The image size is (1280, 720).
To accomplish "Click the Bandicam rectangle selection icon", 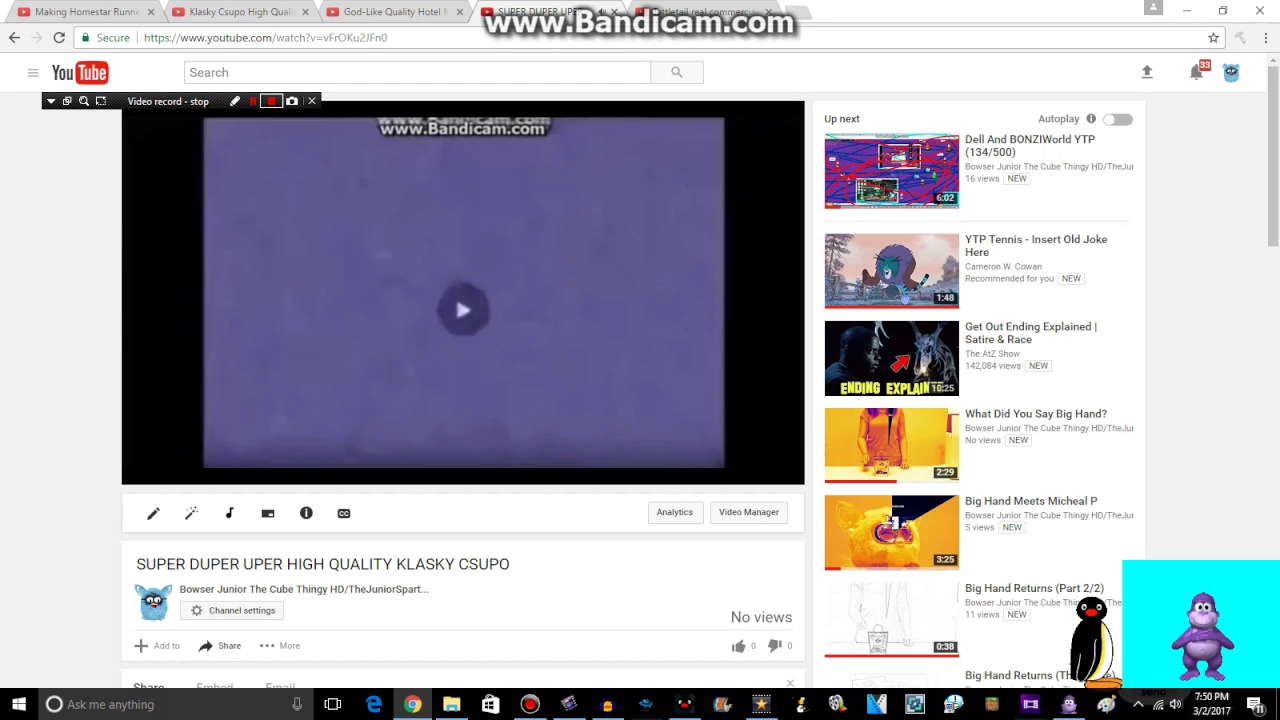I will (101, 101).
